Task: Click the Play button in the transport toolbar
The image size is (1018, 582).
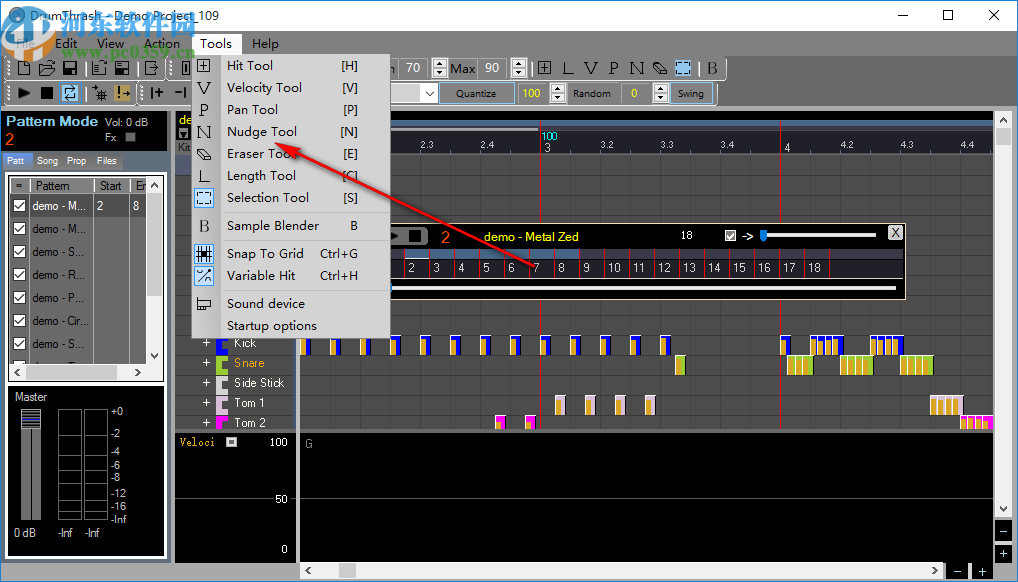Action: (x=24, y=93)
